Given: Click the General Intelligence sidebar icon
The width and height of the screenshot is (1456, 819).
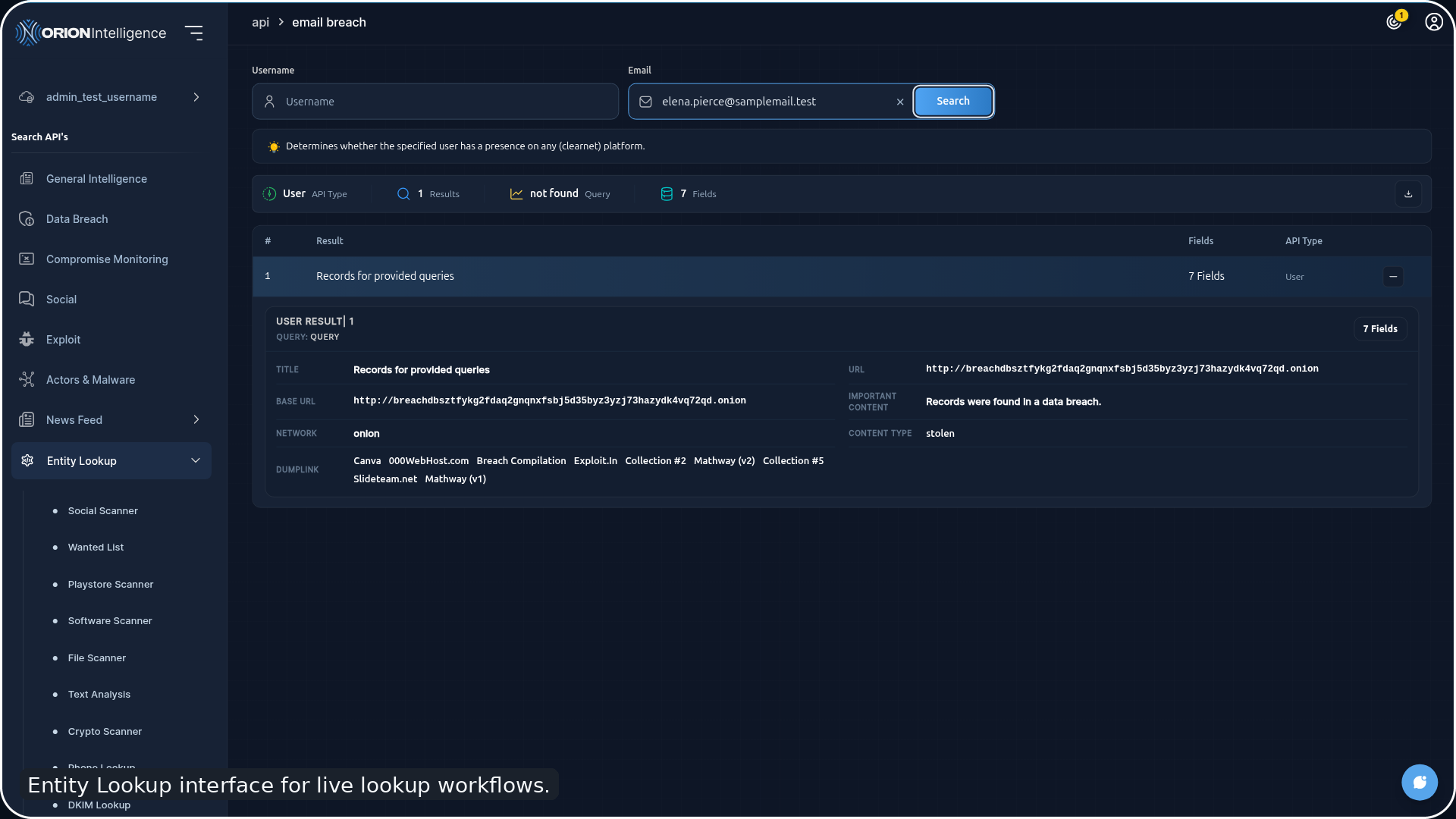Looking at the screenshot, I should pos(27,179).
